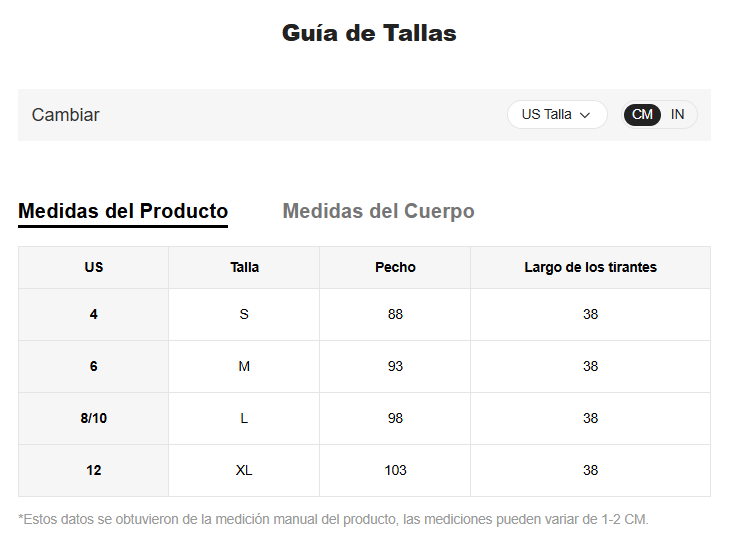Image resolution: width=729 pixels, height=540 pixels.
Task: Switch to Medidas del Cuerpo tab
Action: (378, 211)
